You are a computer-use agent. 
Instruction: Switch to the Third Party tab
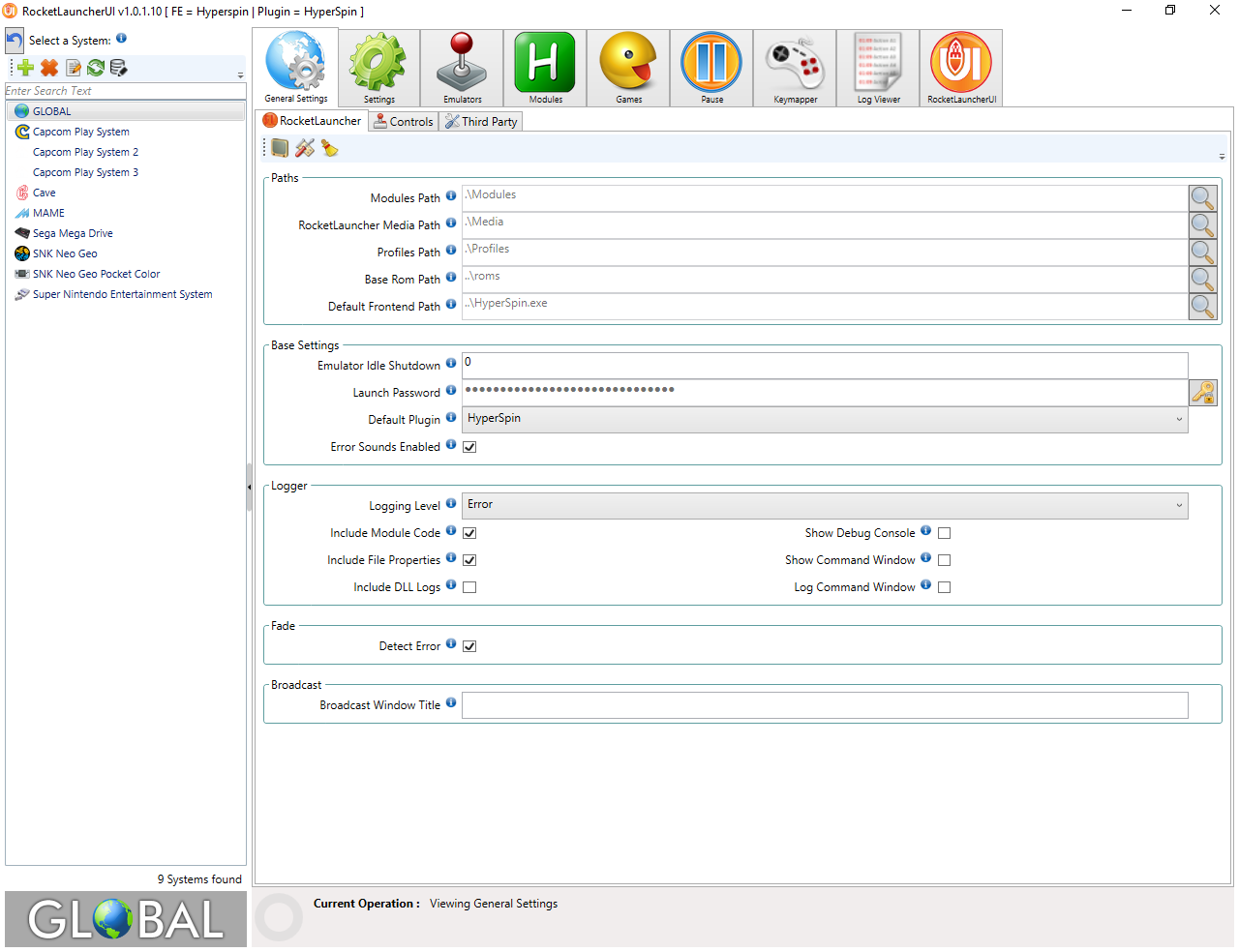482,122
